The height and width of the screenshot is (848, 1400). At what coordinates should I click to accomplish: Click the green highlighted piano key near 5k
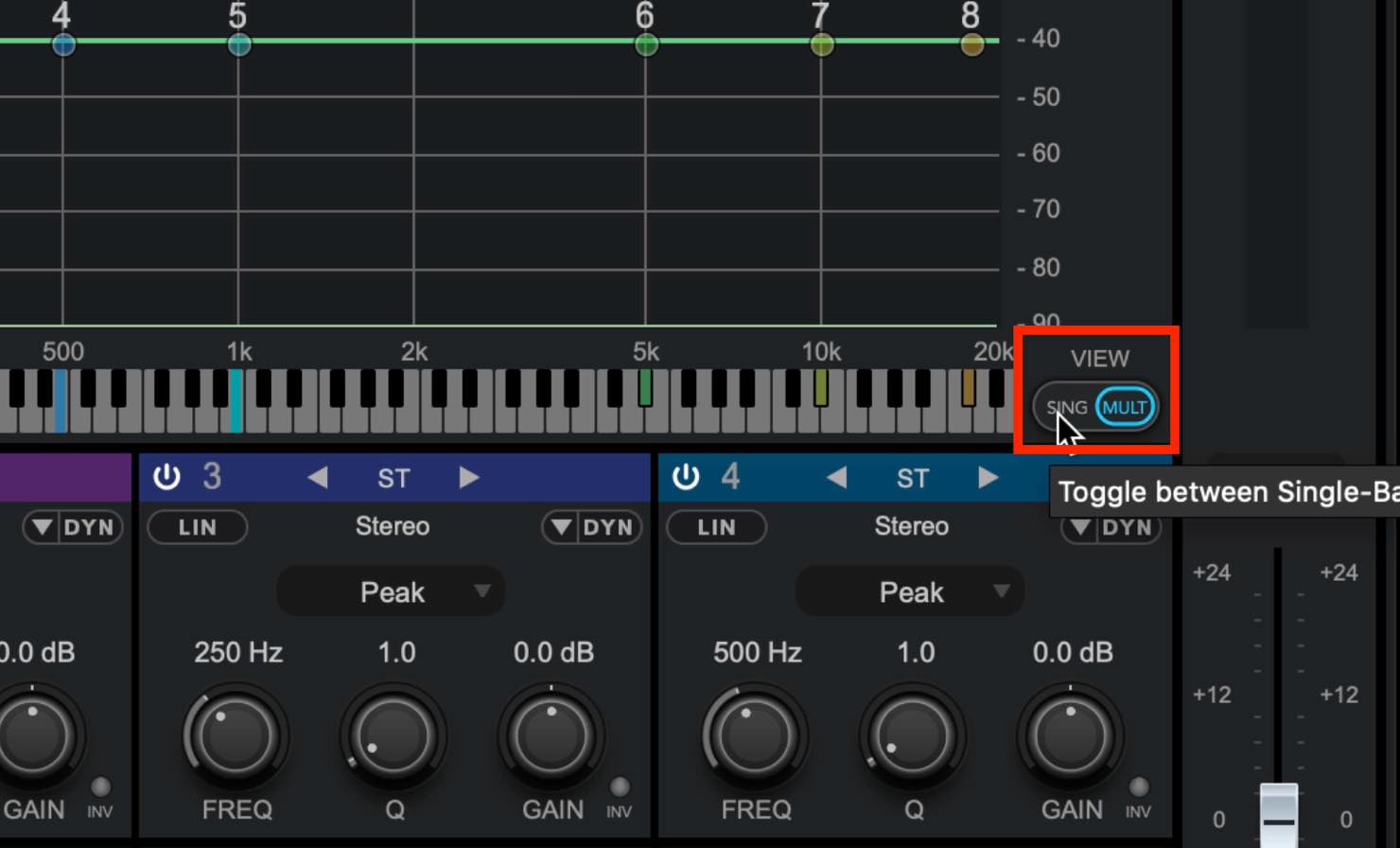(645, 388)
